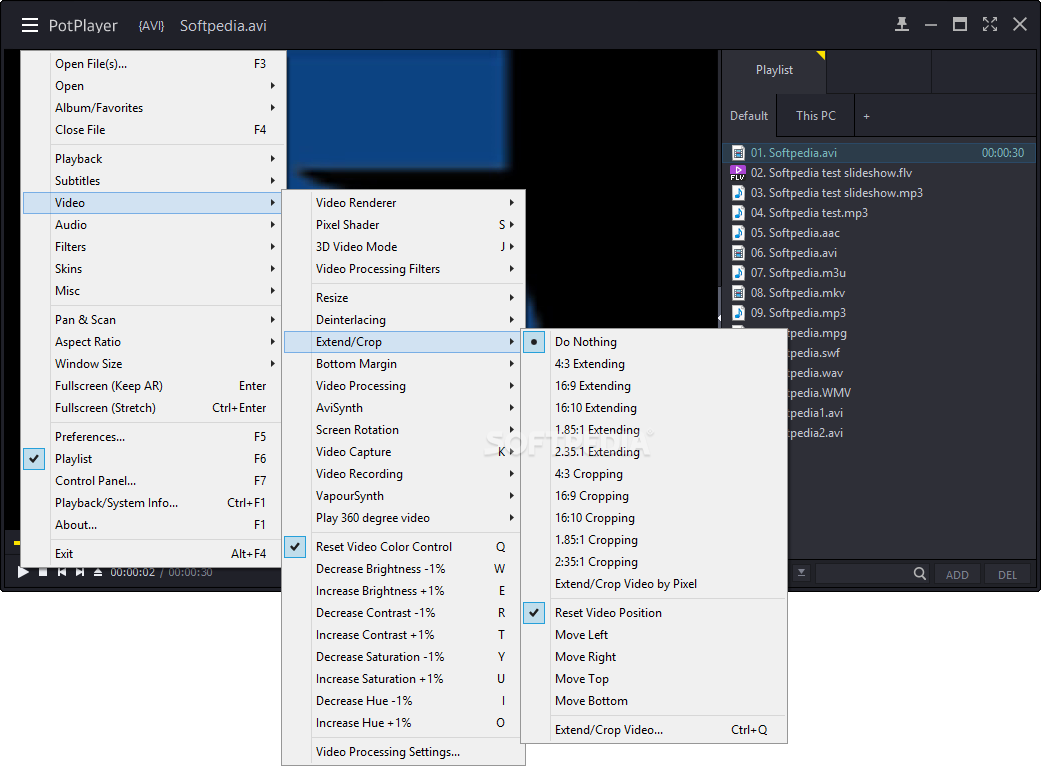Select playlist item 02. Softpedia test slideshow.flv
1041x766 pixels.
(876, 173)
